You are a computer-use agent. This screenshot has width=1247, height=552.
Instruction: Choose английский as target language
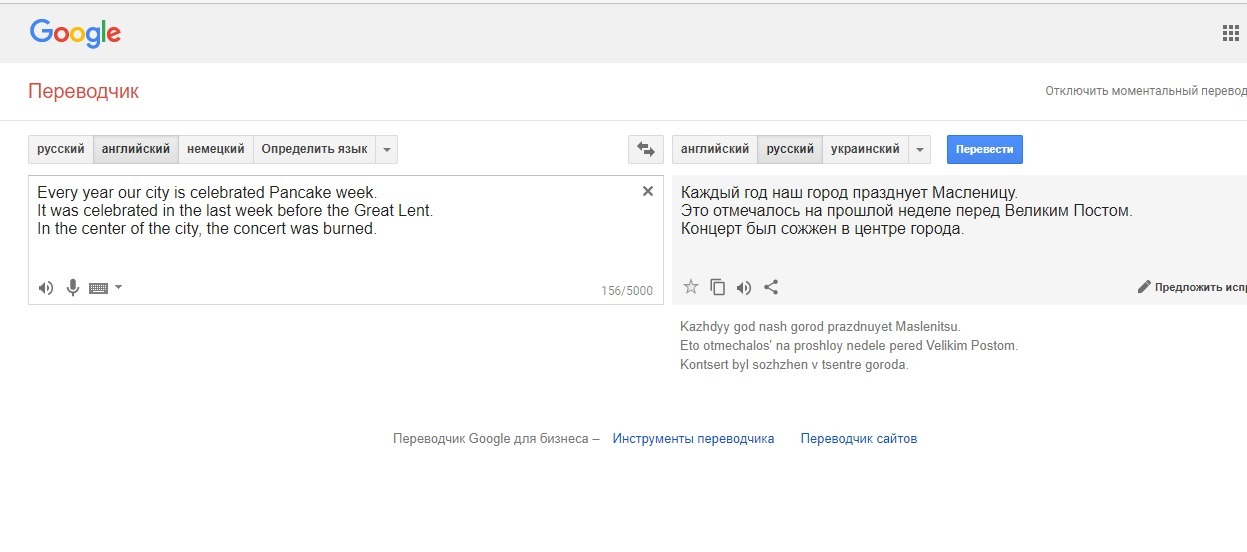tap(715, 149)
